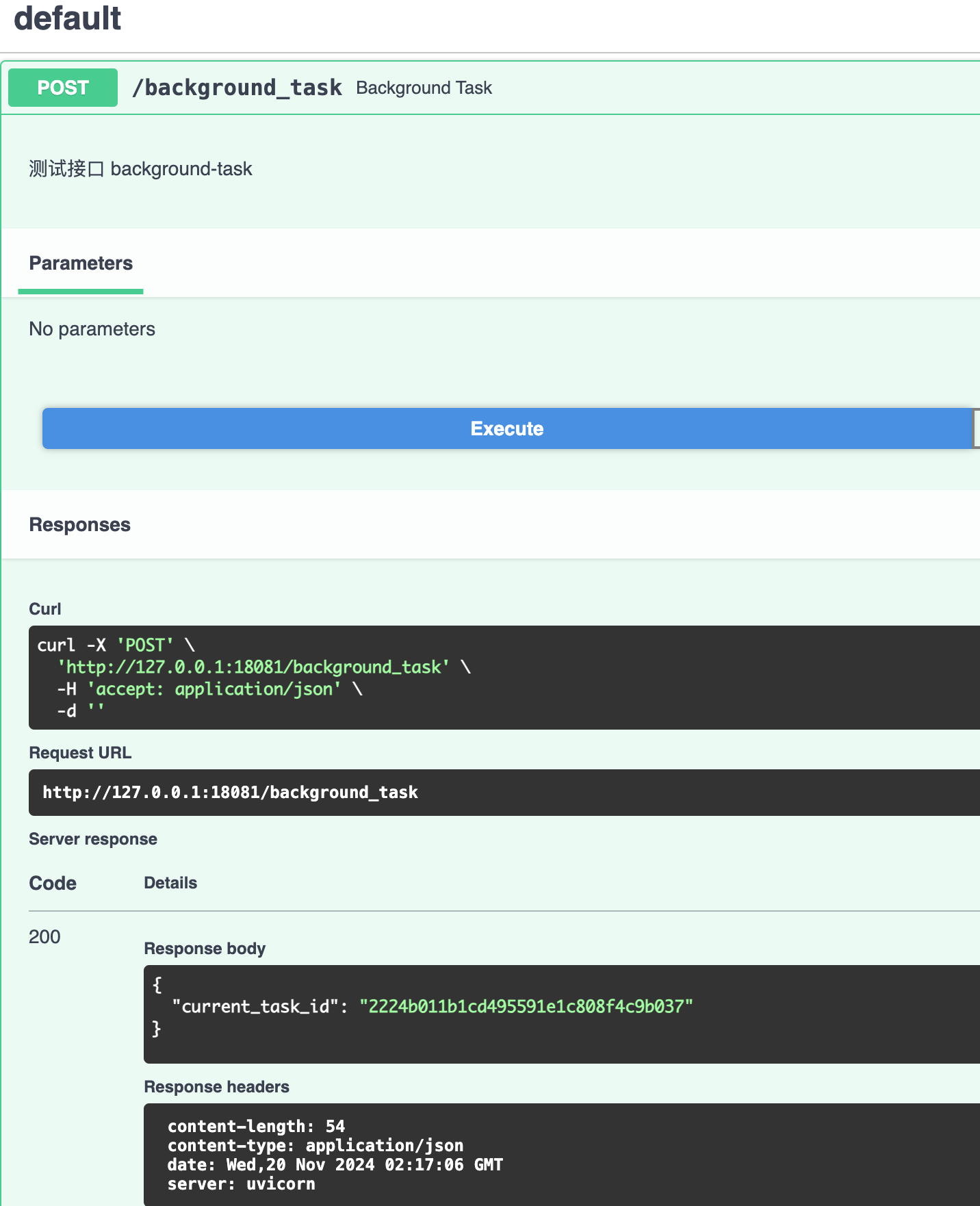The image size is (980, 1206).
Task: Select the Parameters tab
Action: pyautogui.click(x=81, y=264)
